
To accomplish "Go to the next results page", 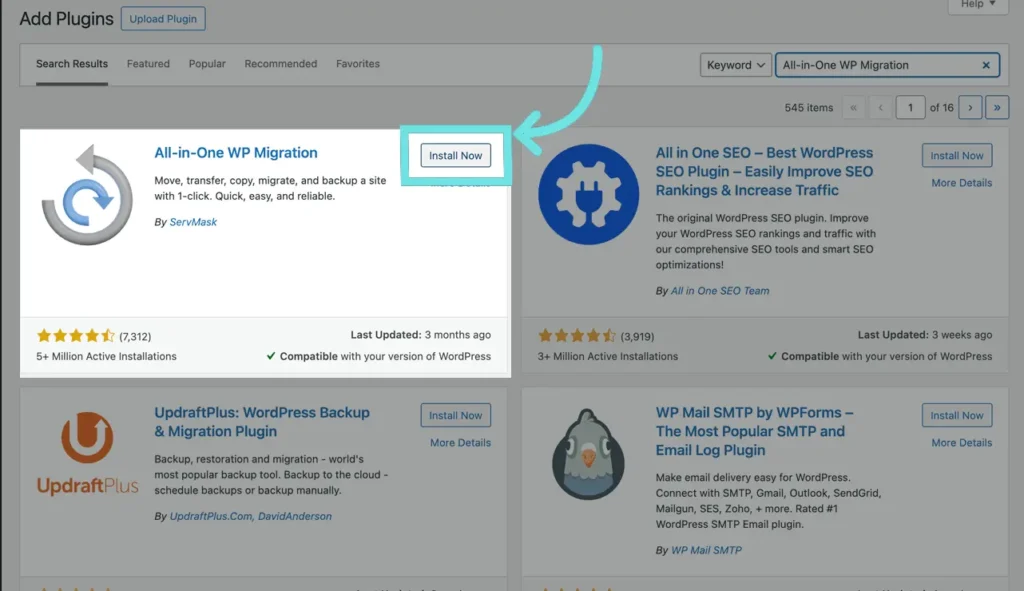I will click(x=970, y=107).
